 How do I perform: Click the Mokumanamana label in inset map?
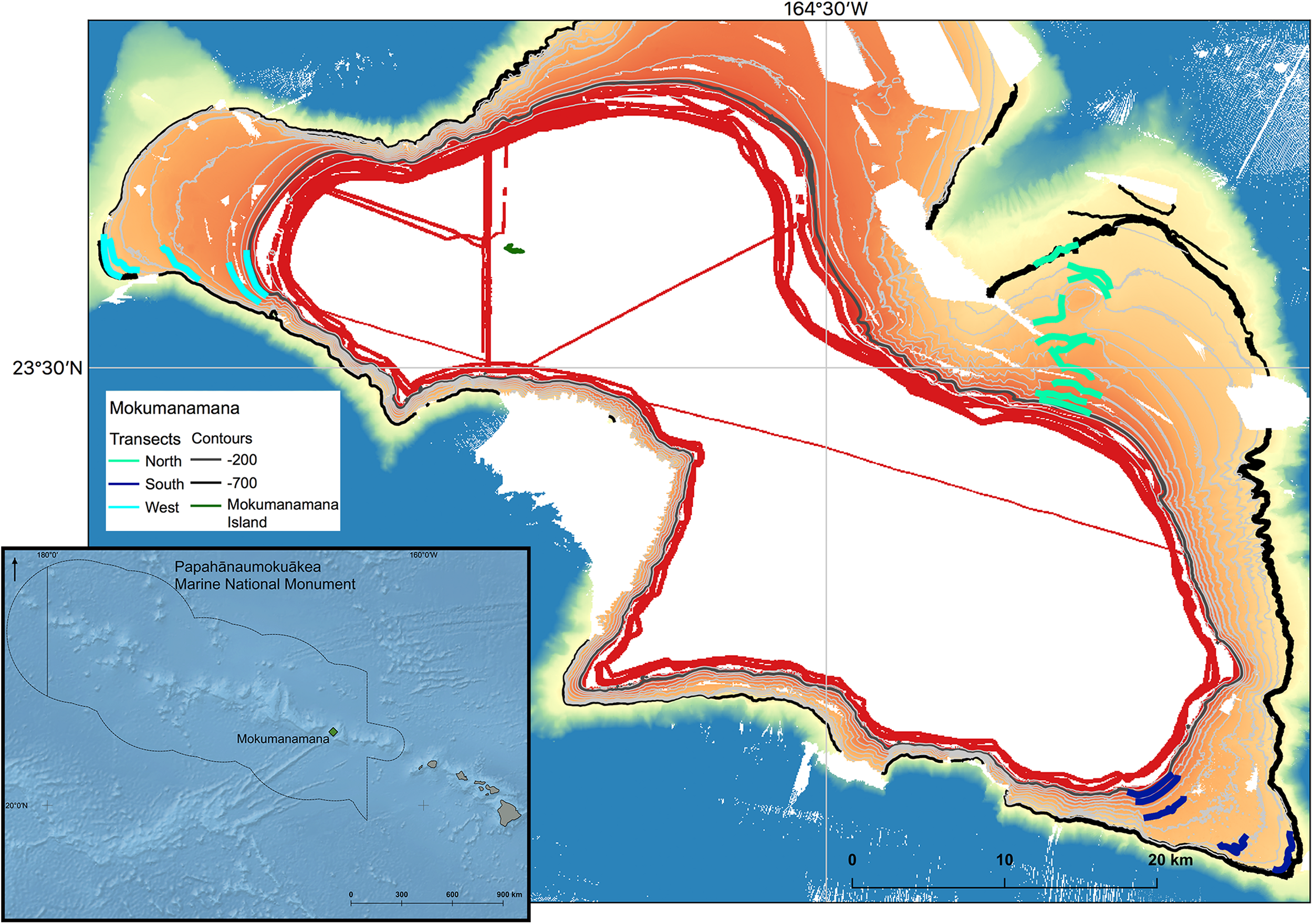click(283, 739)
